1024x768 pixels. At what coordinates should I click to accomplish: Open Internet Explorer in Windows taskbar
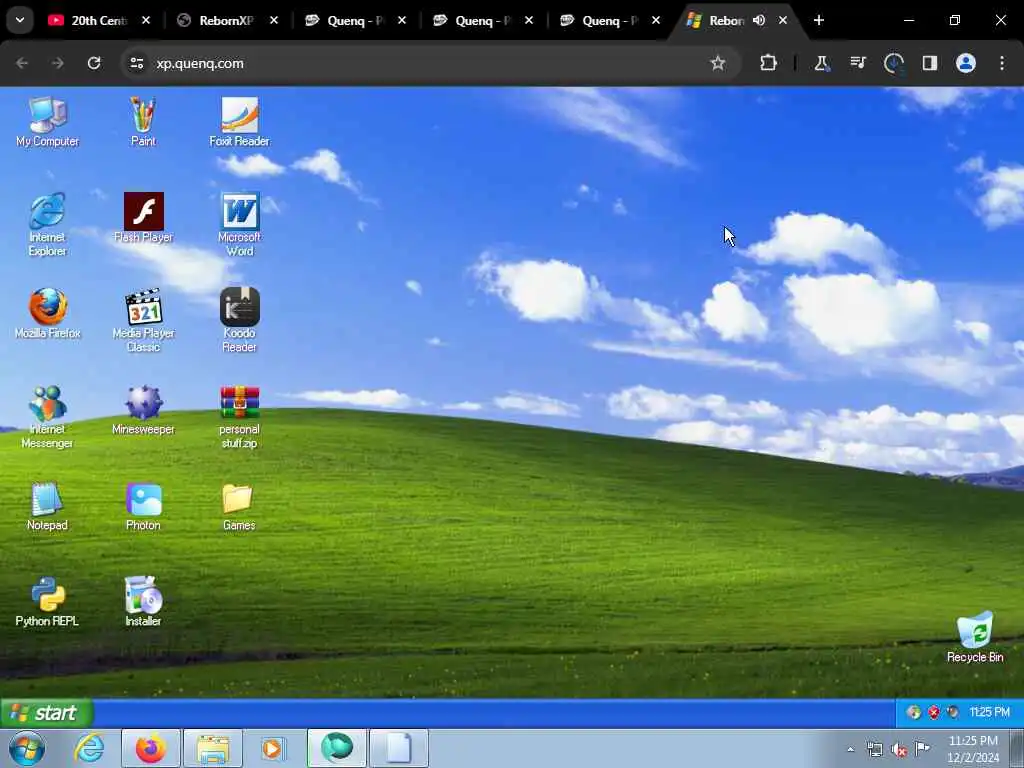click(89, 748)
